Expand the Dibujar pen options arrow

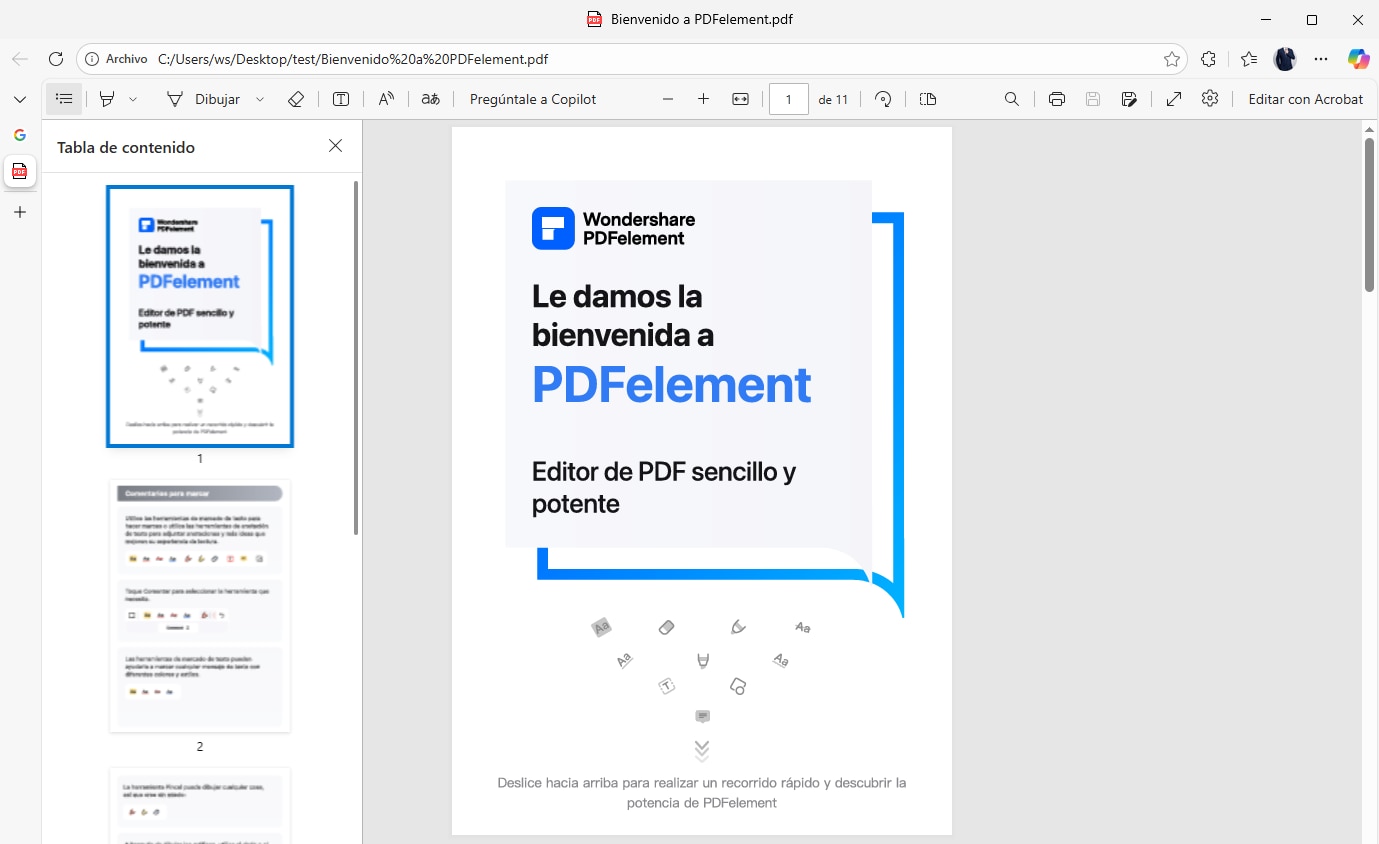point(260,99)
